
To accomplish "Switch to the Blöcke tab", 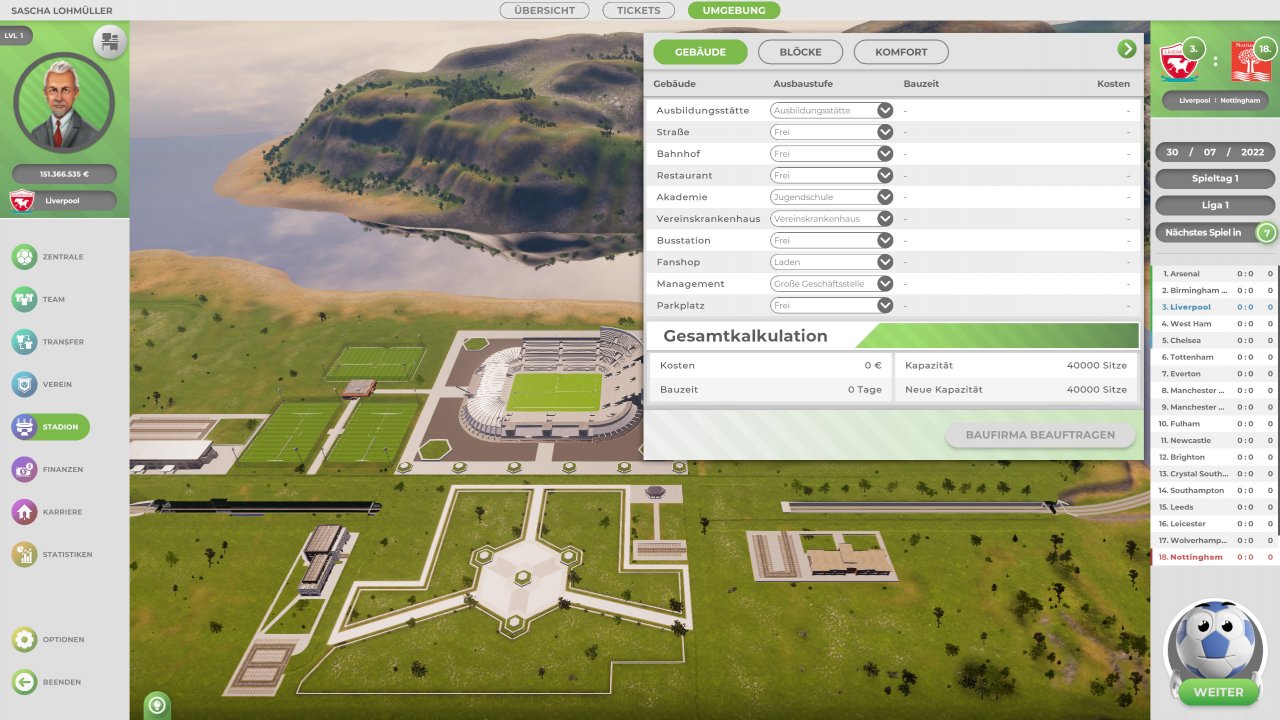I will tap(801, 52).
